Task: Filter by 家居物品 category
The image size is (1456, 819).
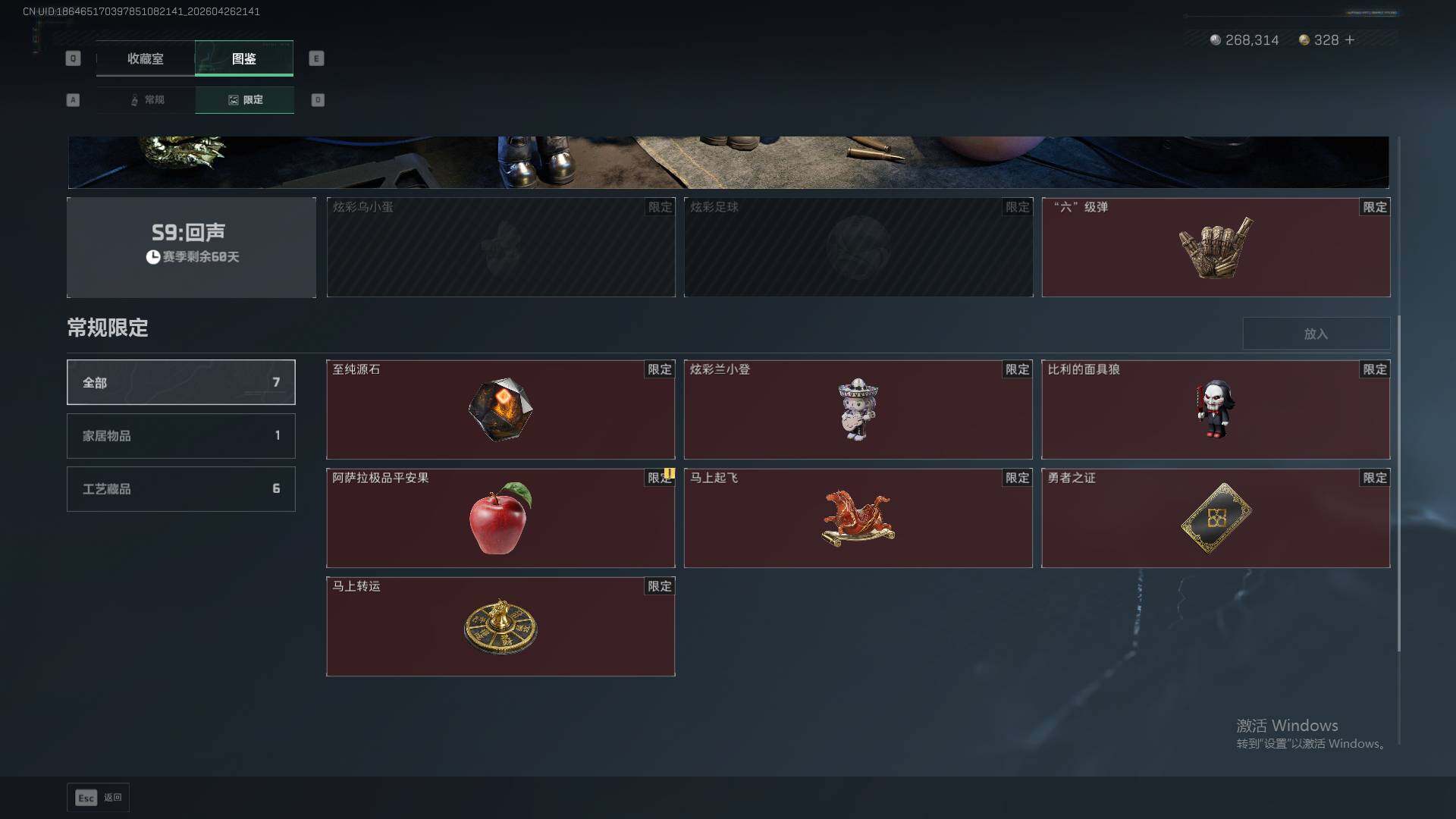Action: (181, 435)
